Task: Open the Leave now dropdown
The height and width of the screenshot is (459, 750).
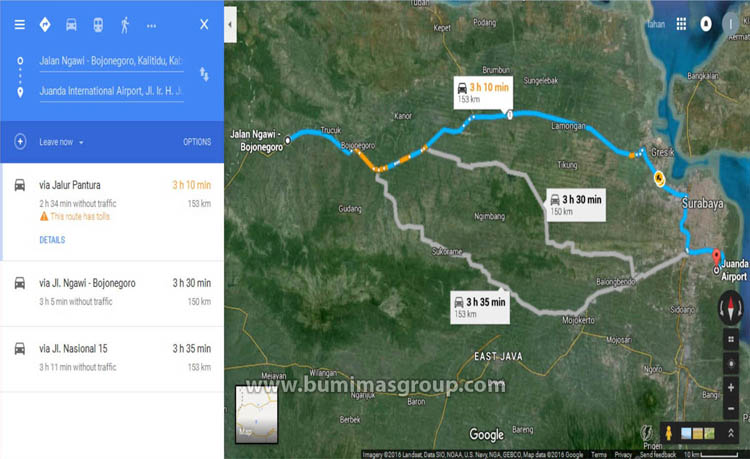Action: [x=61, y=142]
